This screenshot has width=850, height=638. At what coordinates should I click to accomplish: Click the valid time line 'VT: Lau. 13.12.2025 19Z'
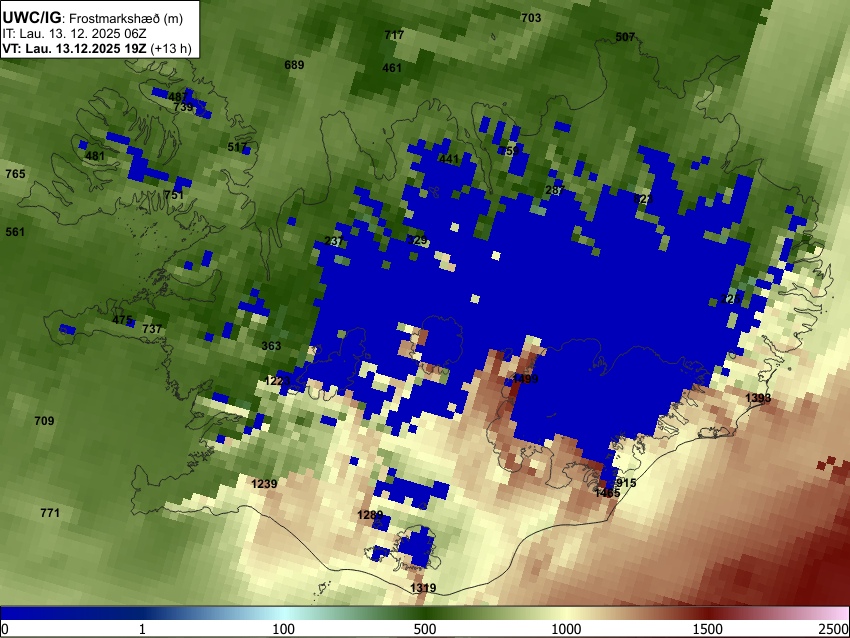click(x=74, y=48)
